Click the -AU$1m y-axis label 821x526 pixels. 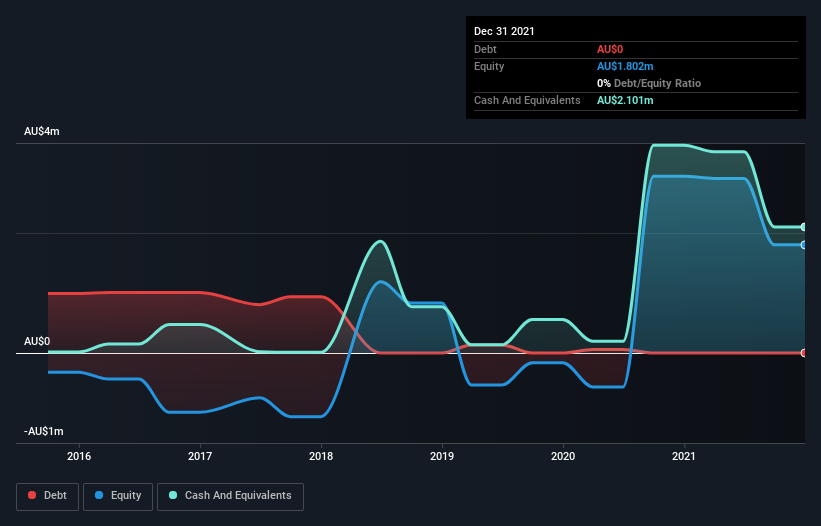(x=44, y=431)
